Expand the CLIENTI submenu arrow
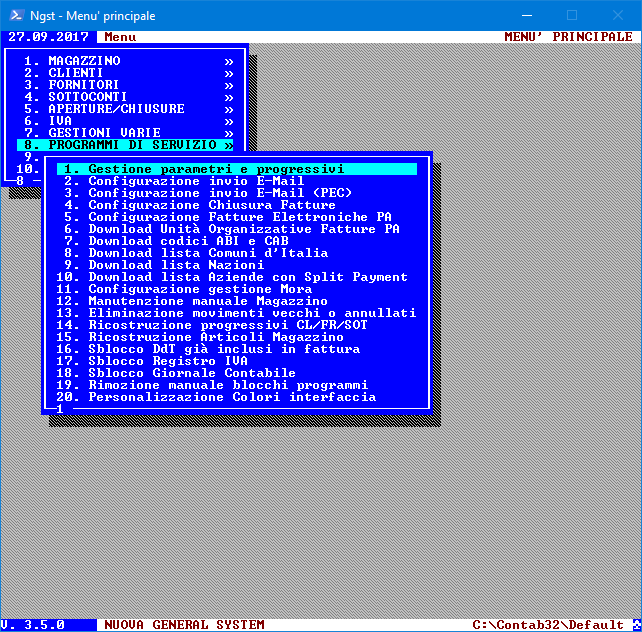 [x=229, y=73]
